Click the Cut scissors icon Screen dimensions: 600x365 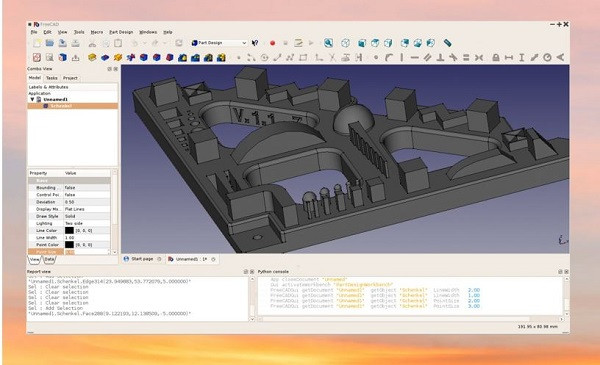click(x=92, y=43)
